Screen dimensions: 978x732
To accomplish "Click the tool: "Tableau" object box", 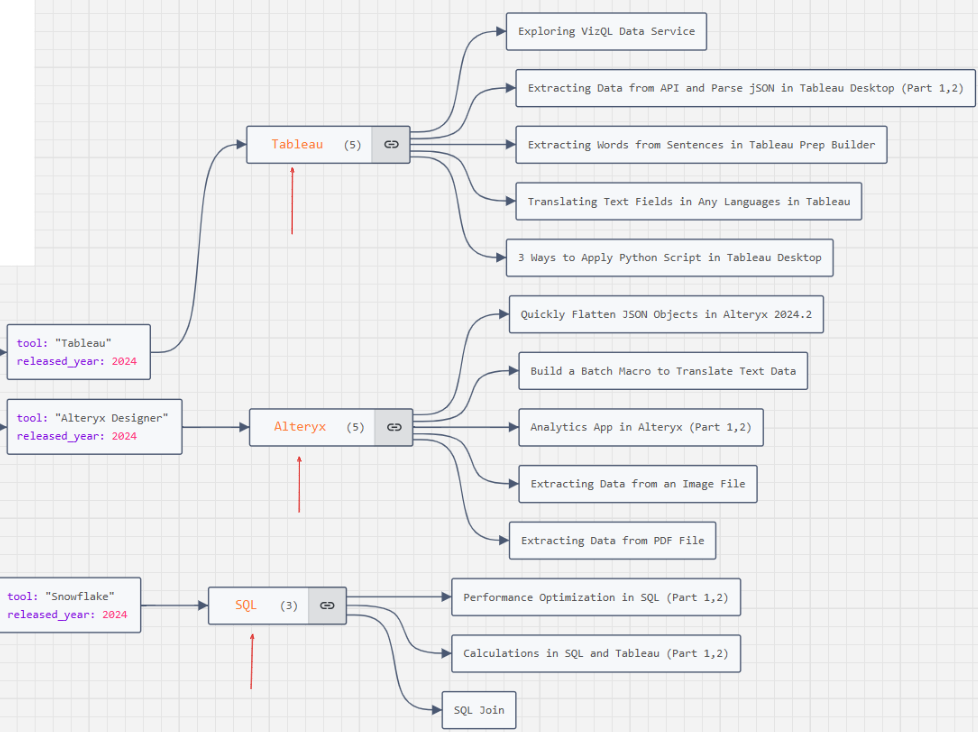I will pos(79,352).
